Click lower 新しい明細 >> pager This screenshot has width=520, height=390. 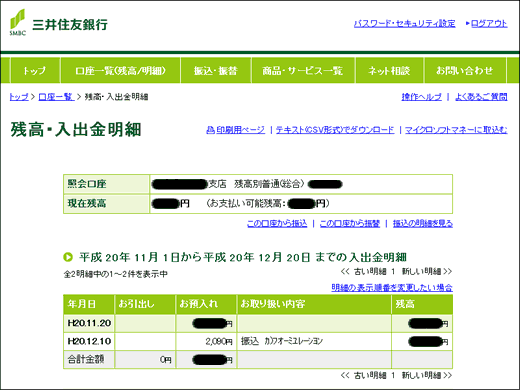point(427,375)
